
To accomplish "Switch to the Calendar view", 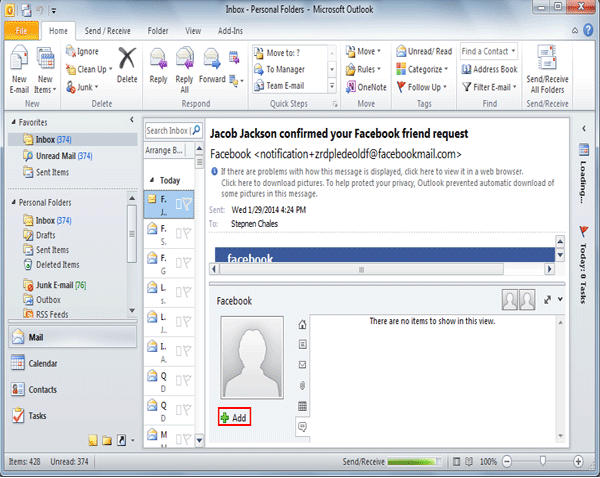I will [72, 363].
